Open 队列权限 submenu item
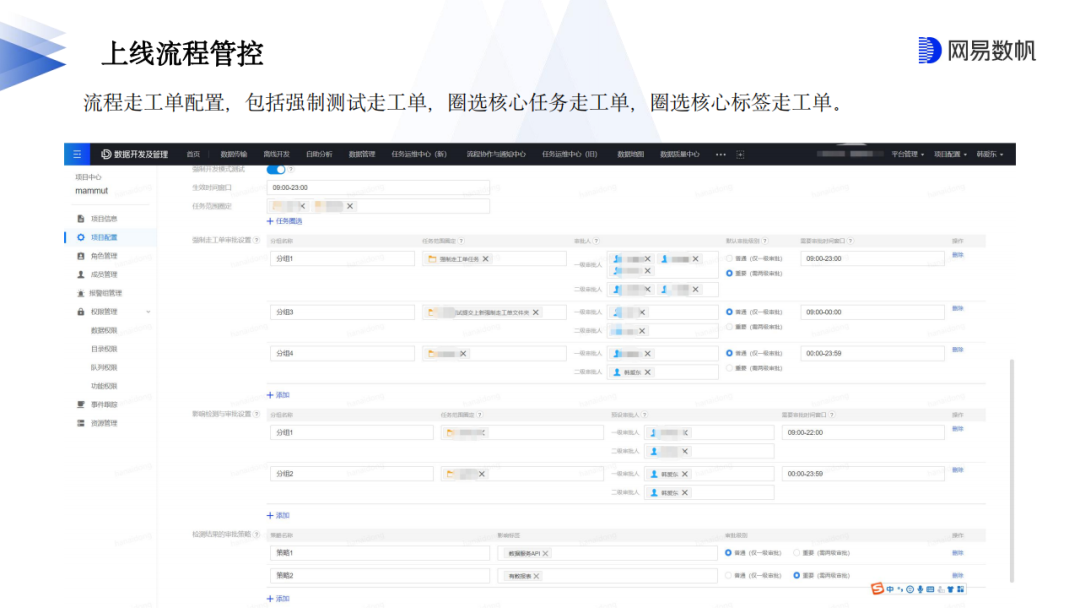This screenshot has height=608, width=1080. (x=104, y=368)
